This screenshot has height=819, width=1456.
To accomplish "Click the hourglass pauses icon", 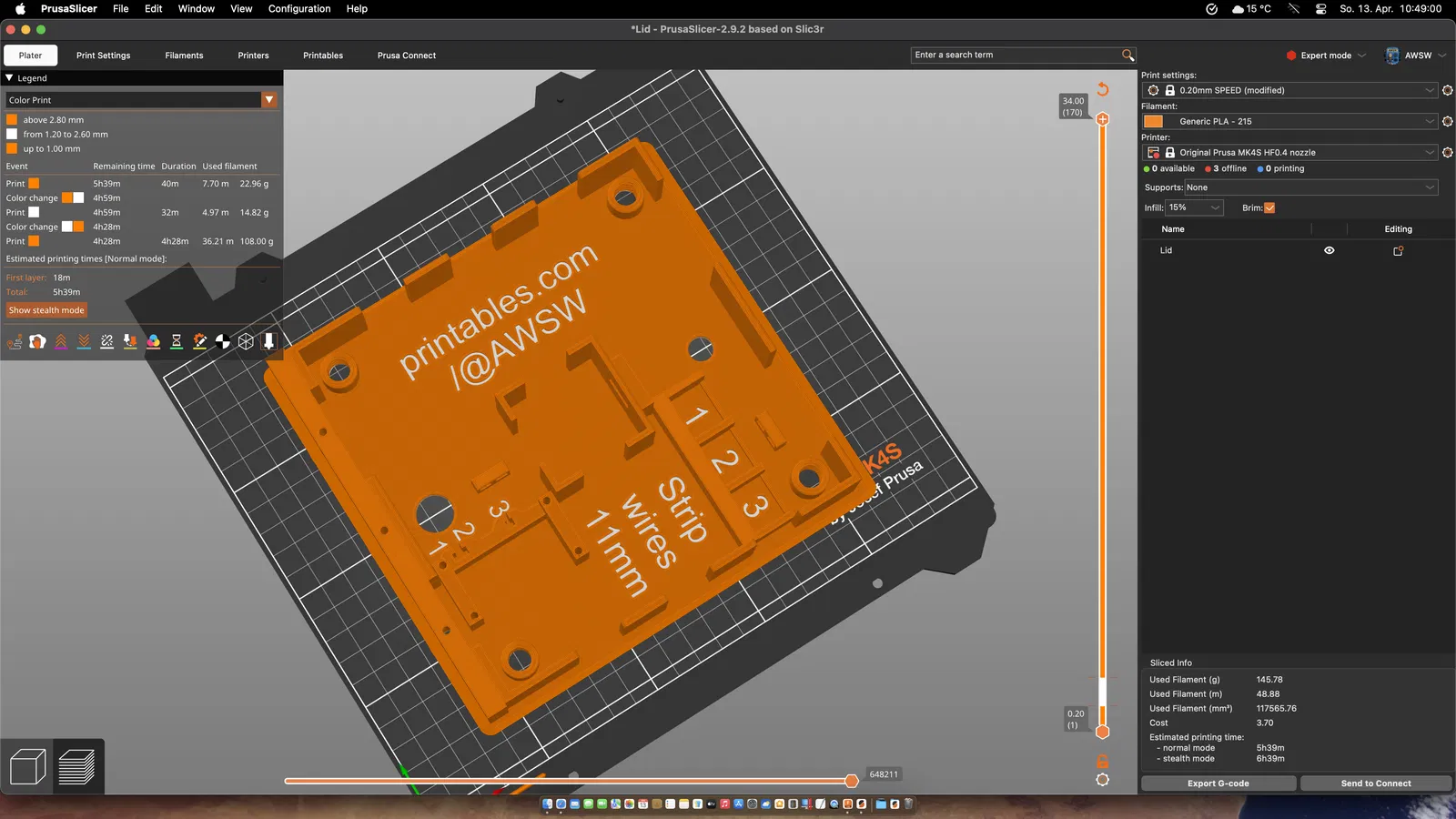I will (177, 341).
